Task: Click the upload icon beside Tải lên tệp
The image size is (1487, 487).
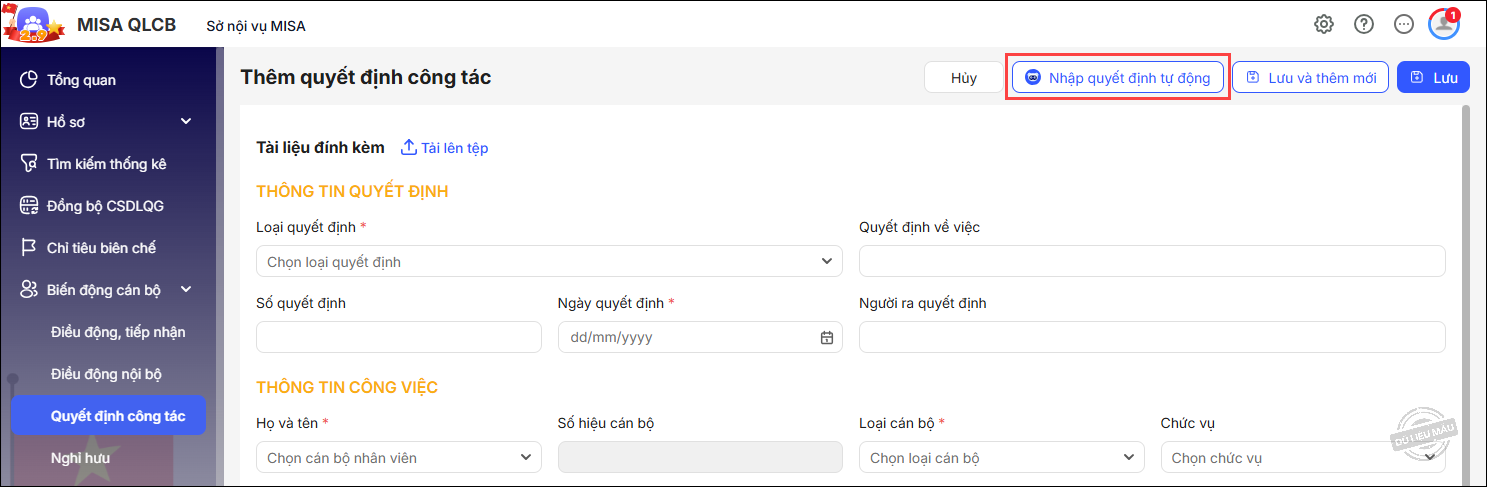Action: click(x=408, y=148)
